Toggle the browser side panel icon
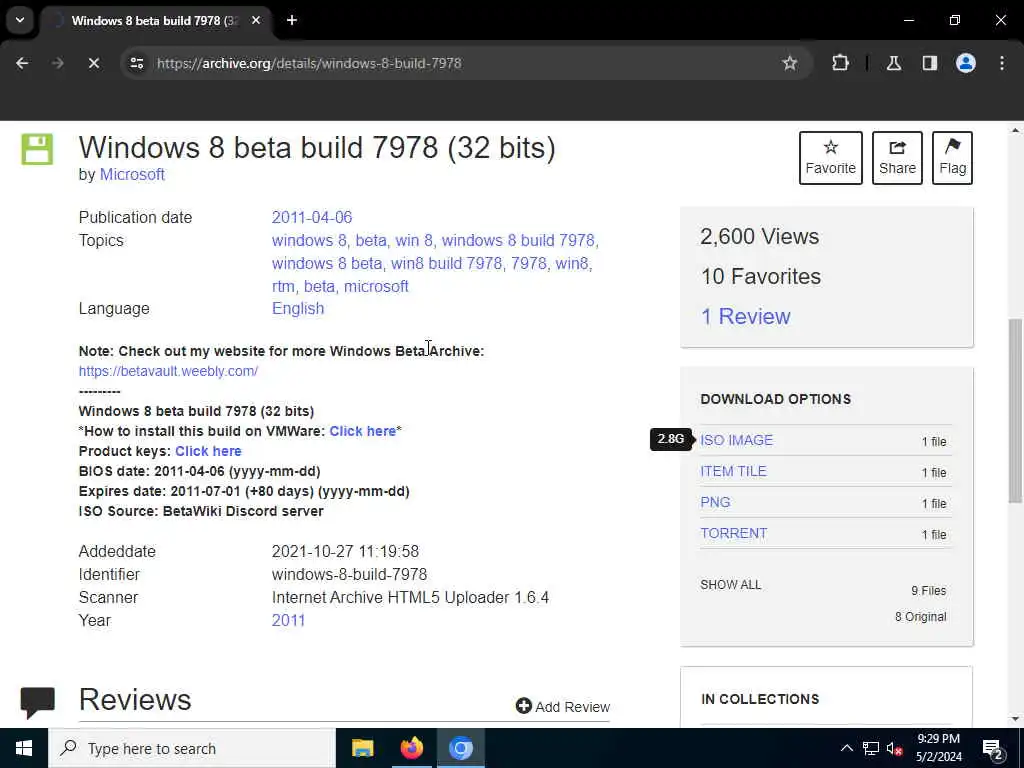1024x768 pixels. (930, 63)
